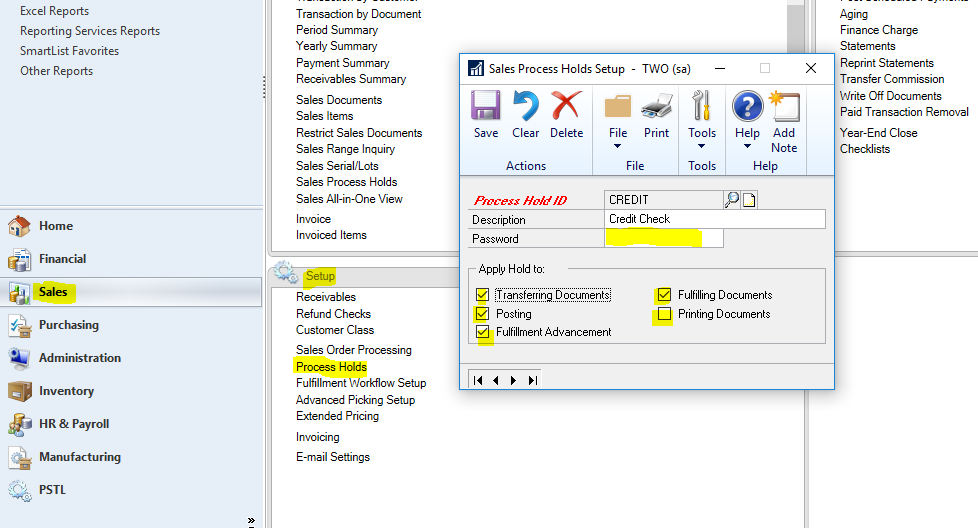The image size is (978, 528).
Task: Open Advanced Picking Setup link
Action: click(x=356, y=400)
